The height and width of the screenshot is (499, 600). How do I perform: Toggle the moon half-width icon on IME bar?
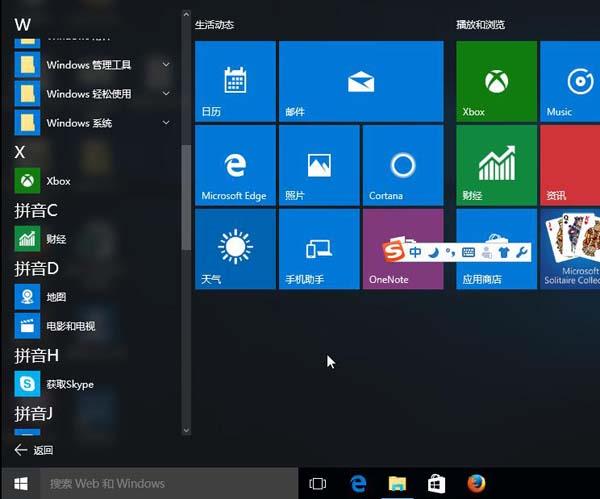(433, 253)
